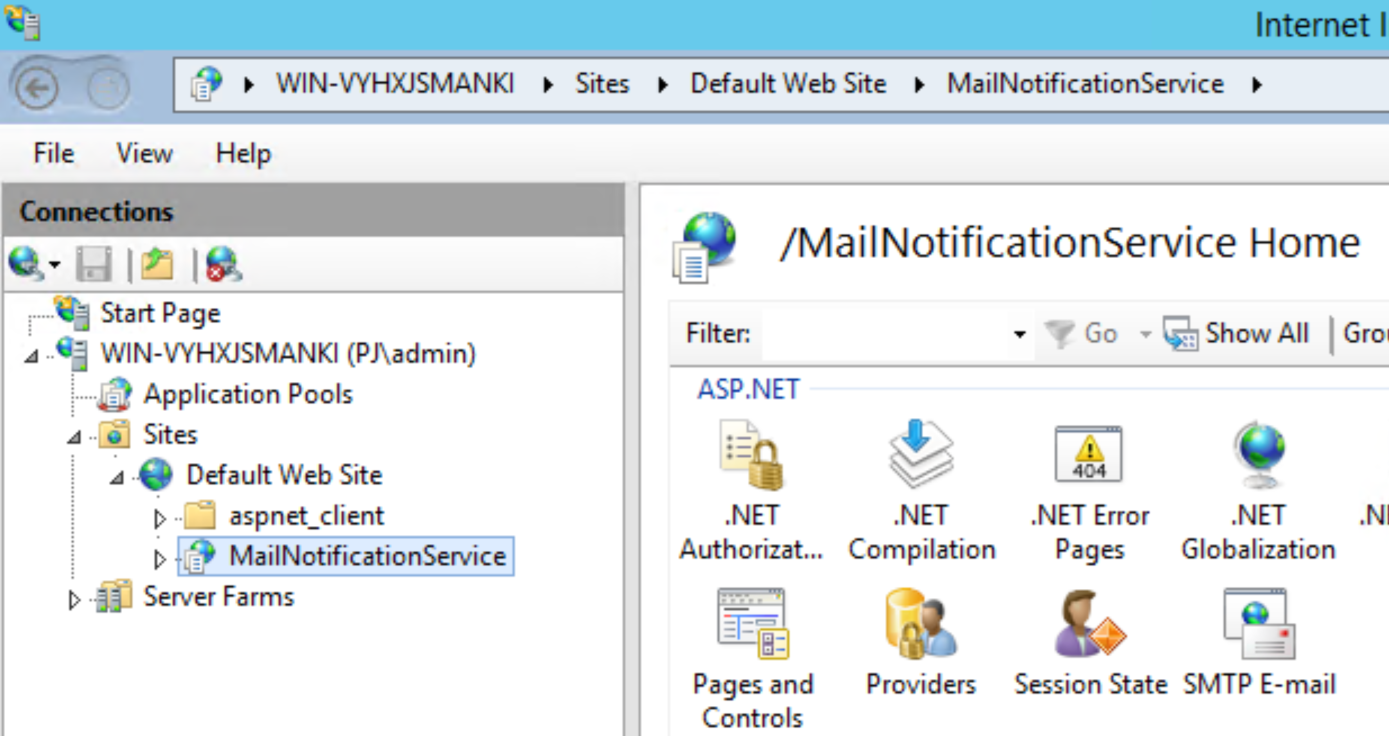Screen dimensions: 1389x736
Task: Click the ASP.NET group heading
Action: pos(748,389)
